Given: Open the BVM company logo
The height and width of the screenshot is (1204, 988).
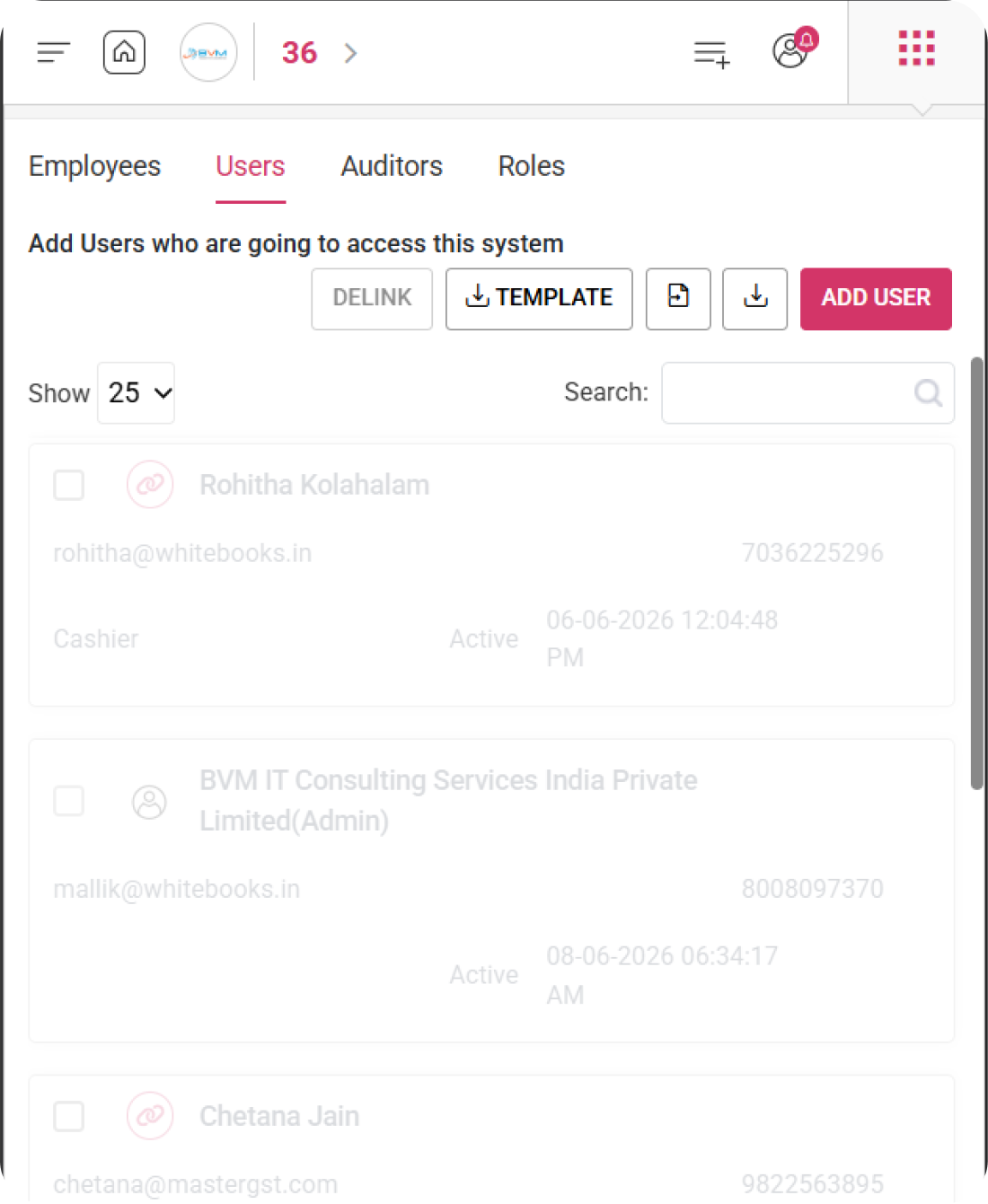Looking at the screenshot, I should point(208,53).
